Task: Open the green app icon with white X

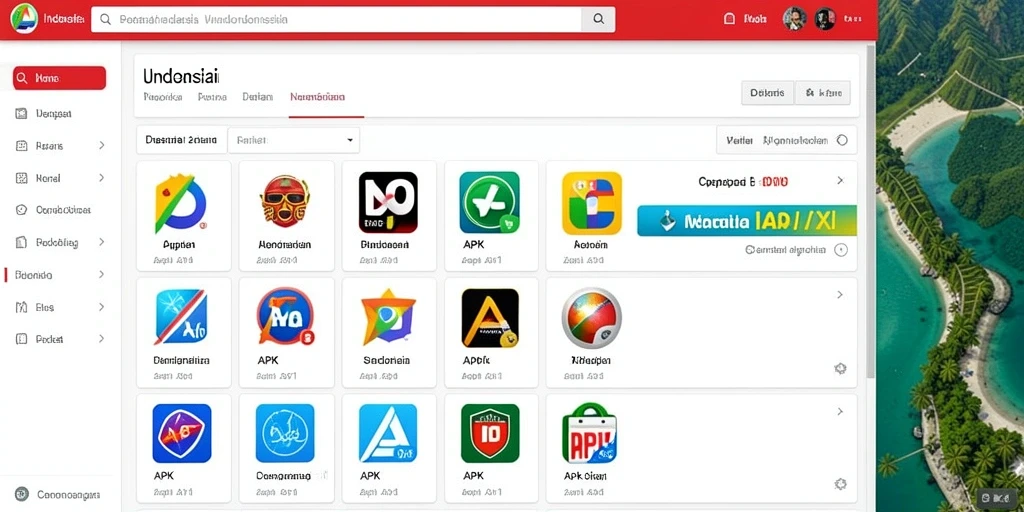Action: click(x=490, y=202)
